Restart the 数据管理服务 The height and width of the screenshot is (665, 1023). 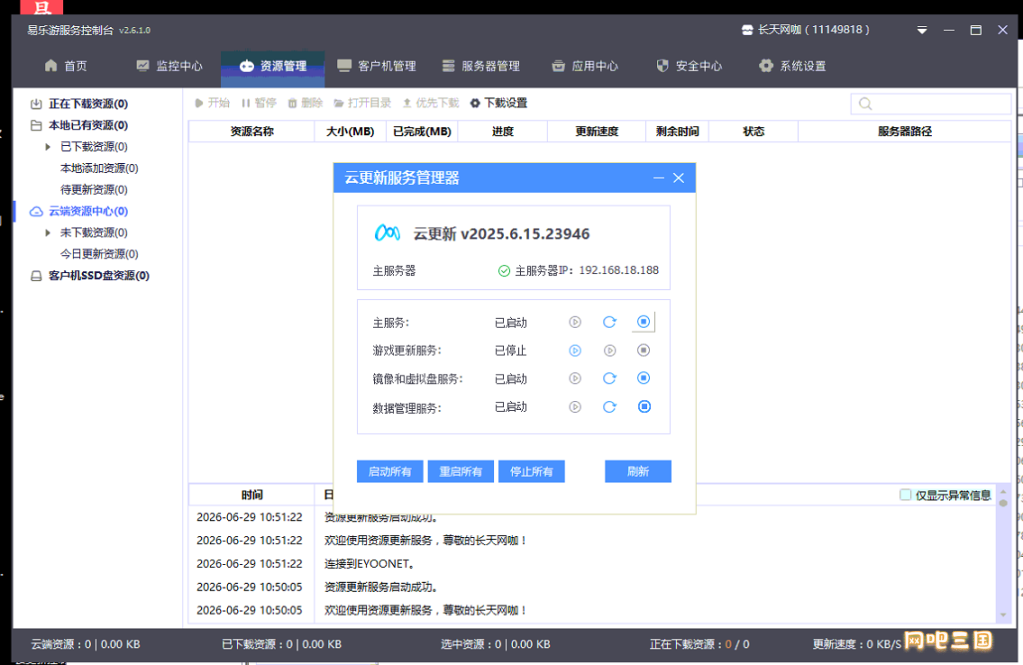pyautogui.click(x=609, y=407)
